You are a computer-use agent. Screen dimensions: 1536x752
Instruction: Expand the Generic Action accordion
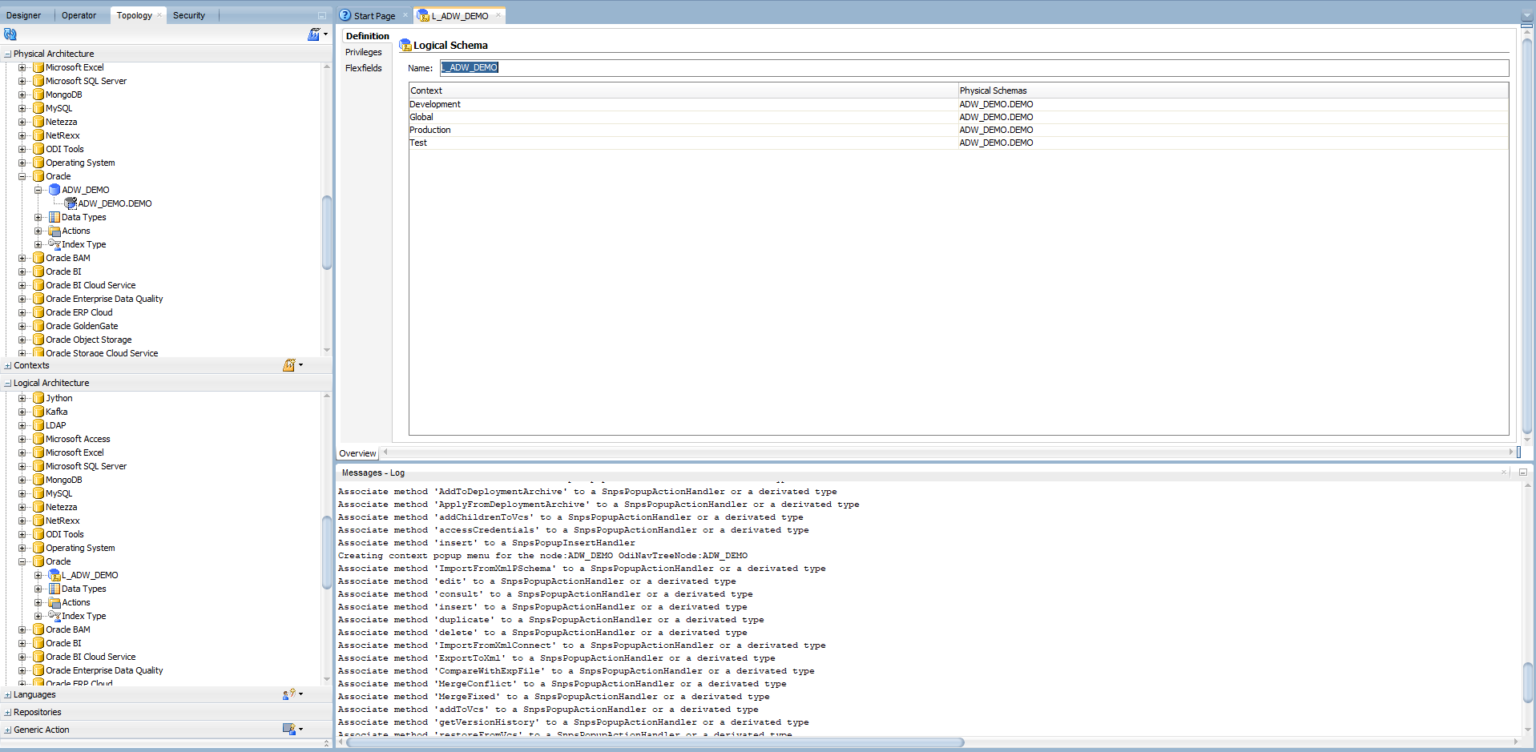(8, 730)
